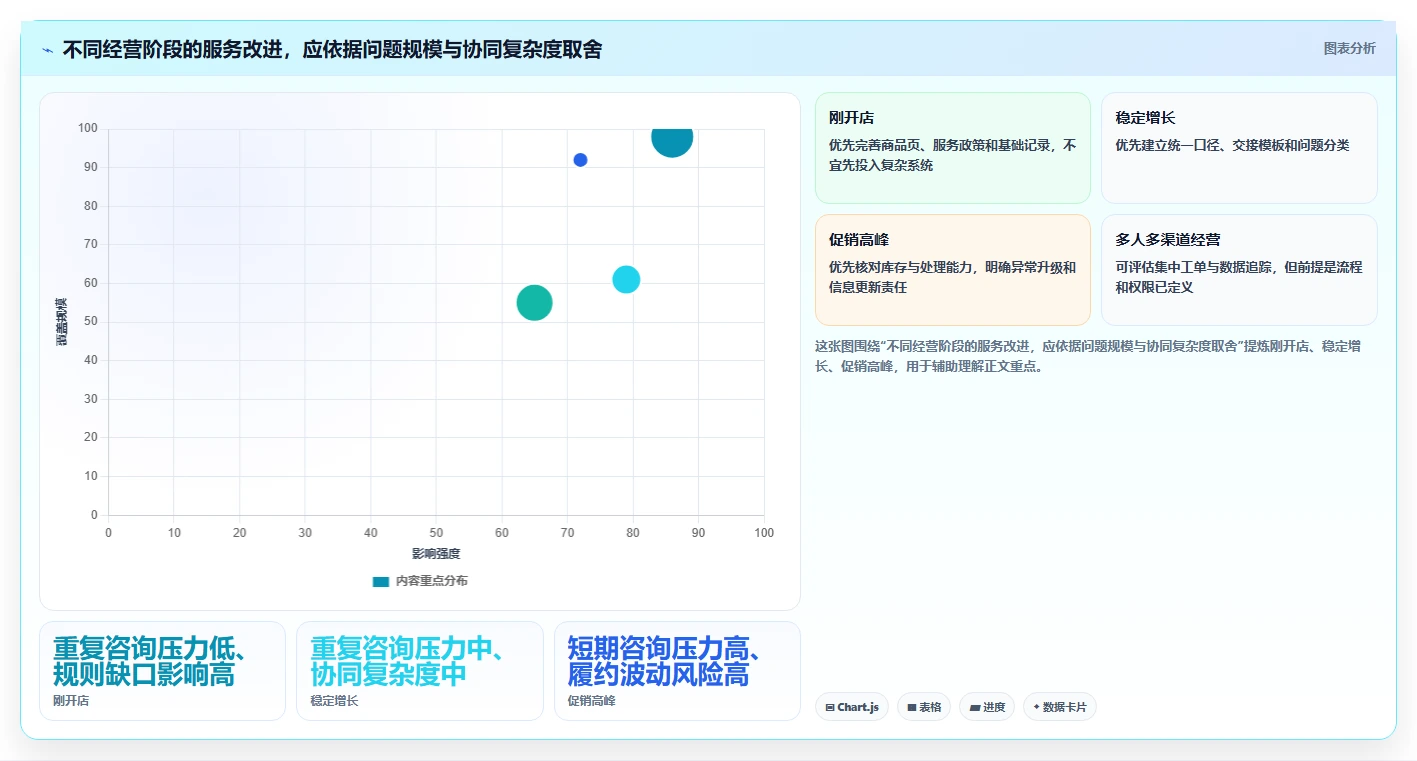Click the 覆盖规模 y-axis label
Image resolution: width=1417 pixels, height=761 pixels.
[62, 322]
